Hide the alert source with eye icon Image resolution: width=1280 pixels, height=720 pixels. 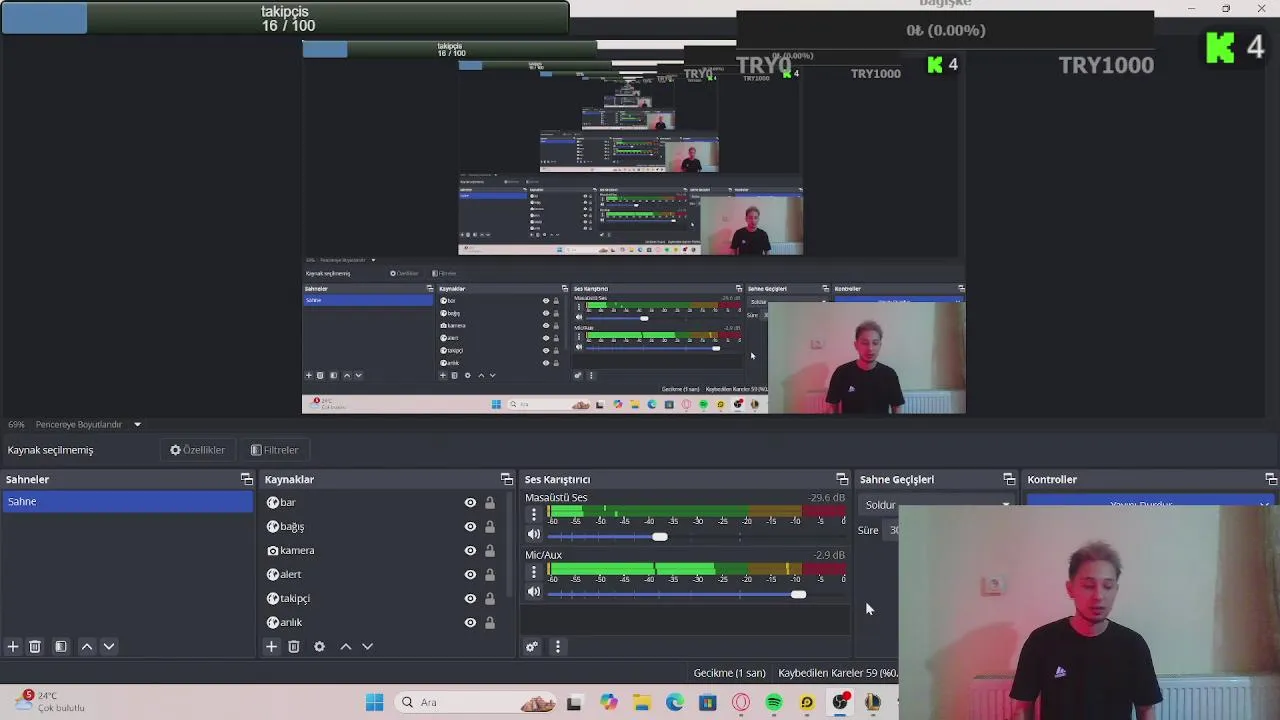point(470,575)
